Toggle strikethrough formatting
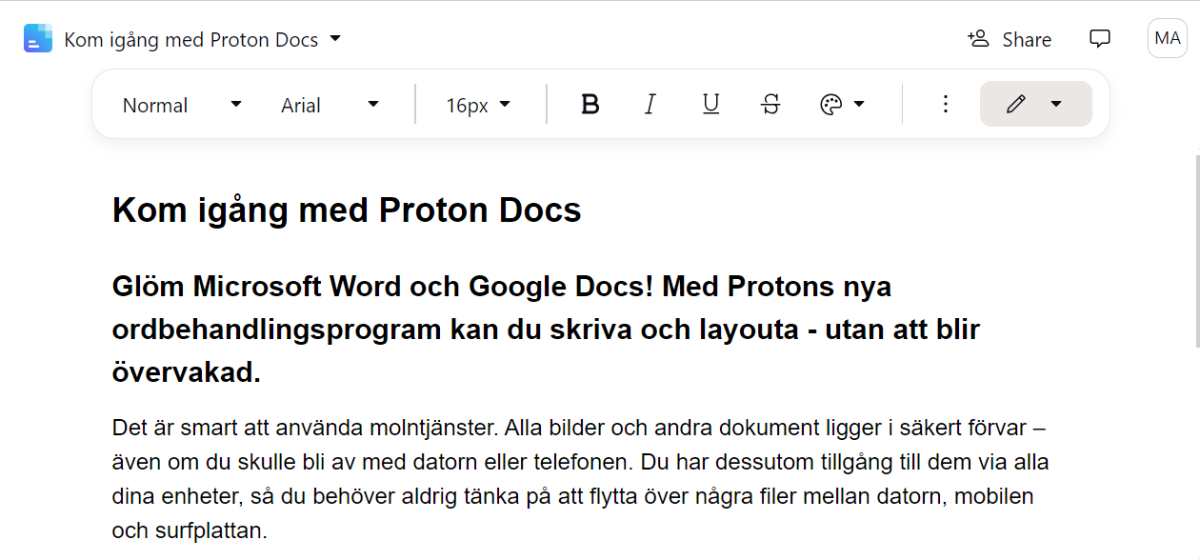 (x=770, y=105)
